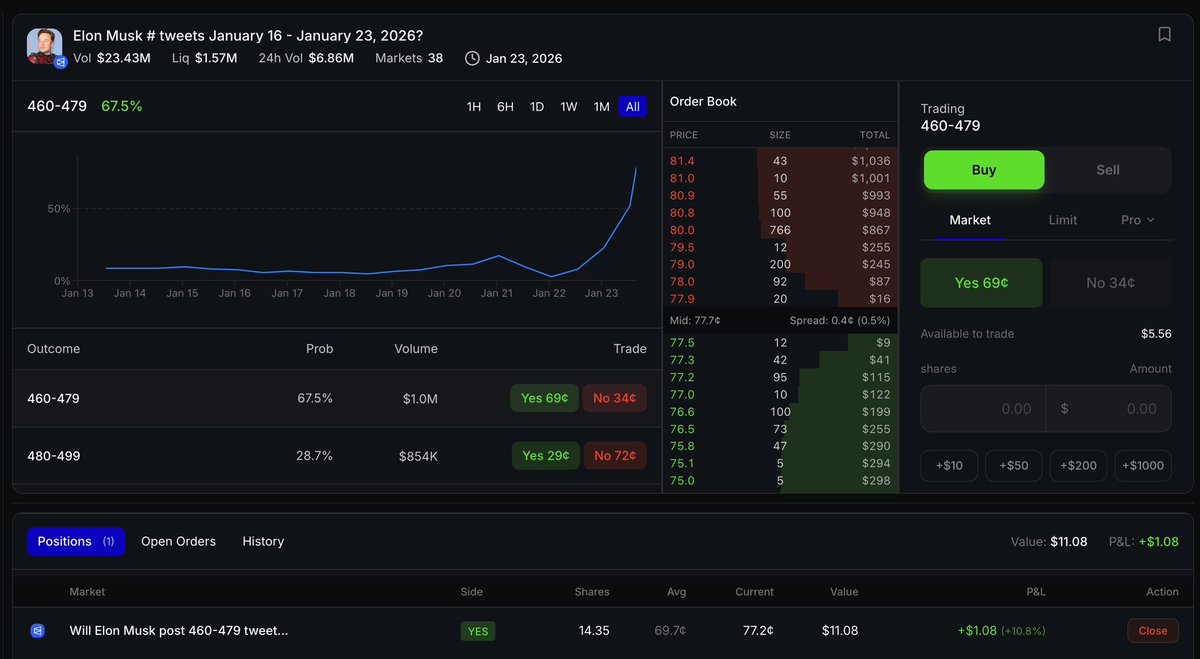The width and height of the screenshot is (1200, 659).
Task: Choose the Sell trading side
Action: click(1108, 170)
